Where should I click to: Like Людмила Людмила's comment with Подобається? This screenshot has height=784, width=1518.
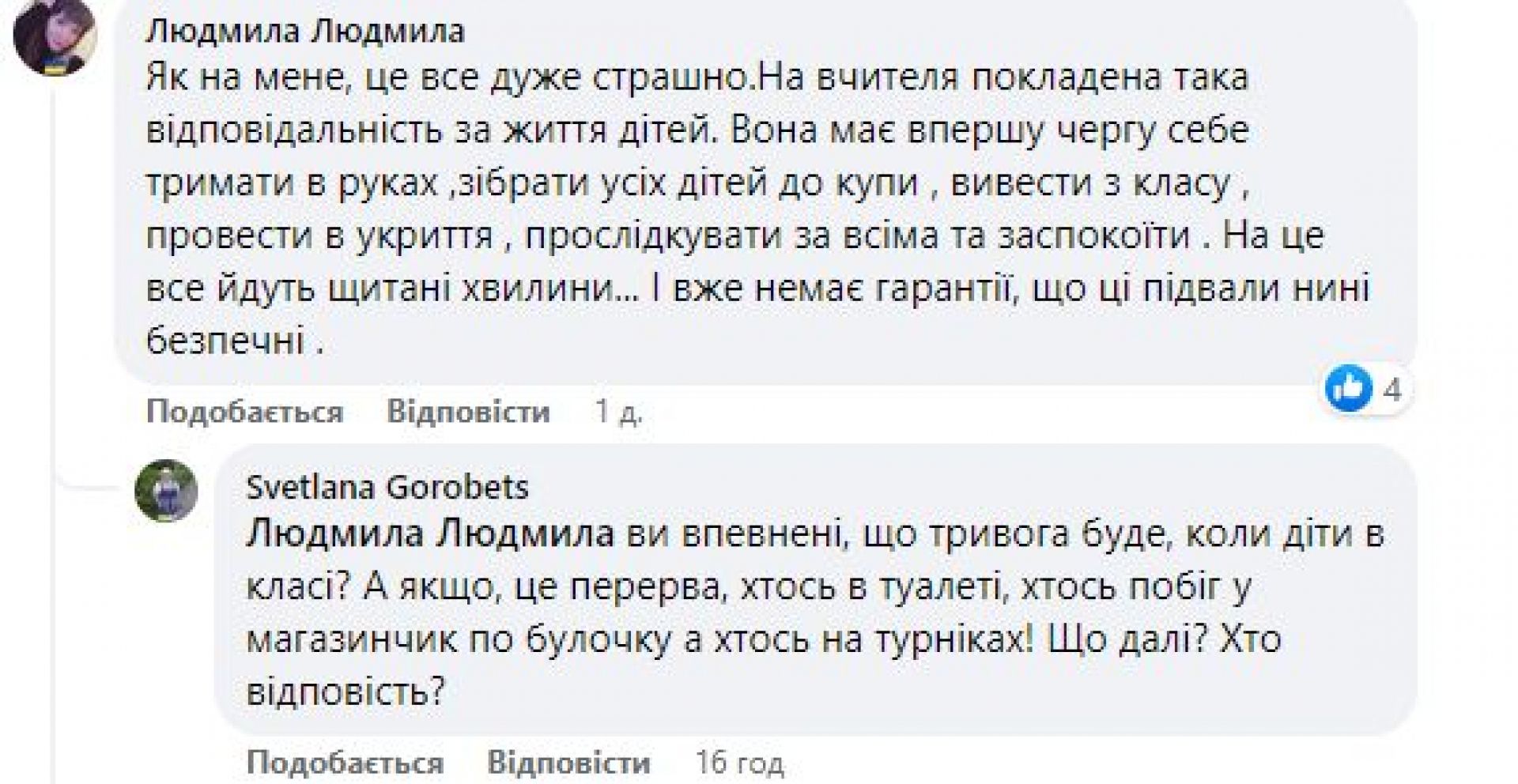point(244,412)
